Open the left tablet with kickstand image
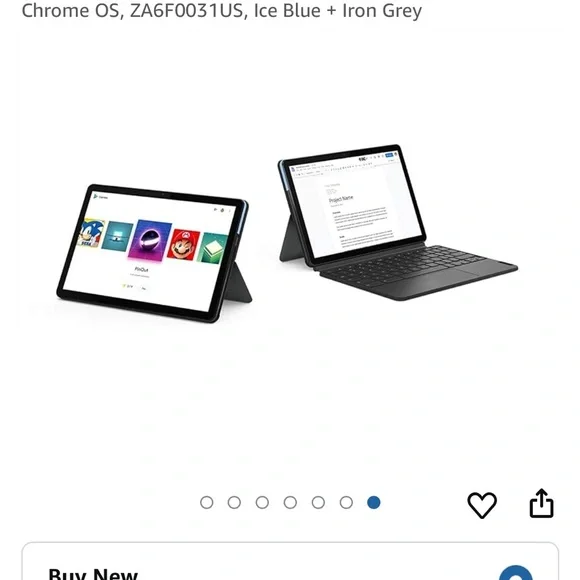 [154, 254]
